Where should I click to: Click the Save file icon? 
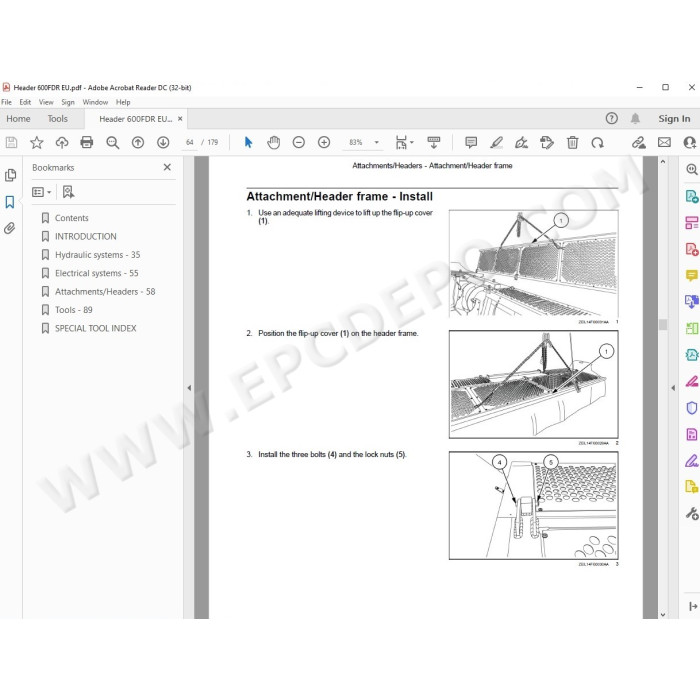coord(11,142)
